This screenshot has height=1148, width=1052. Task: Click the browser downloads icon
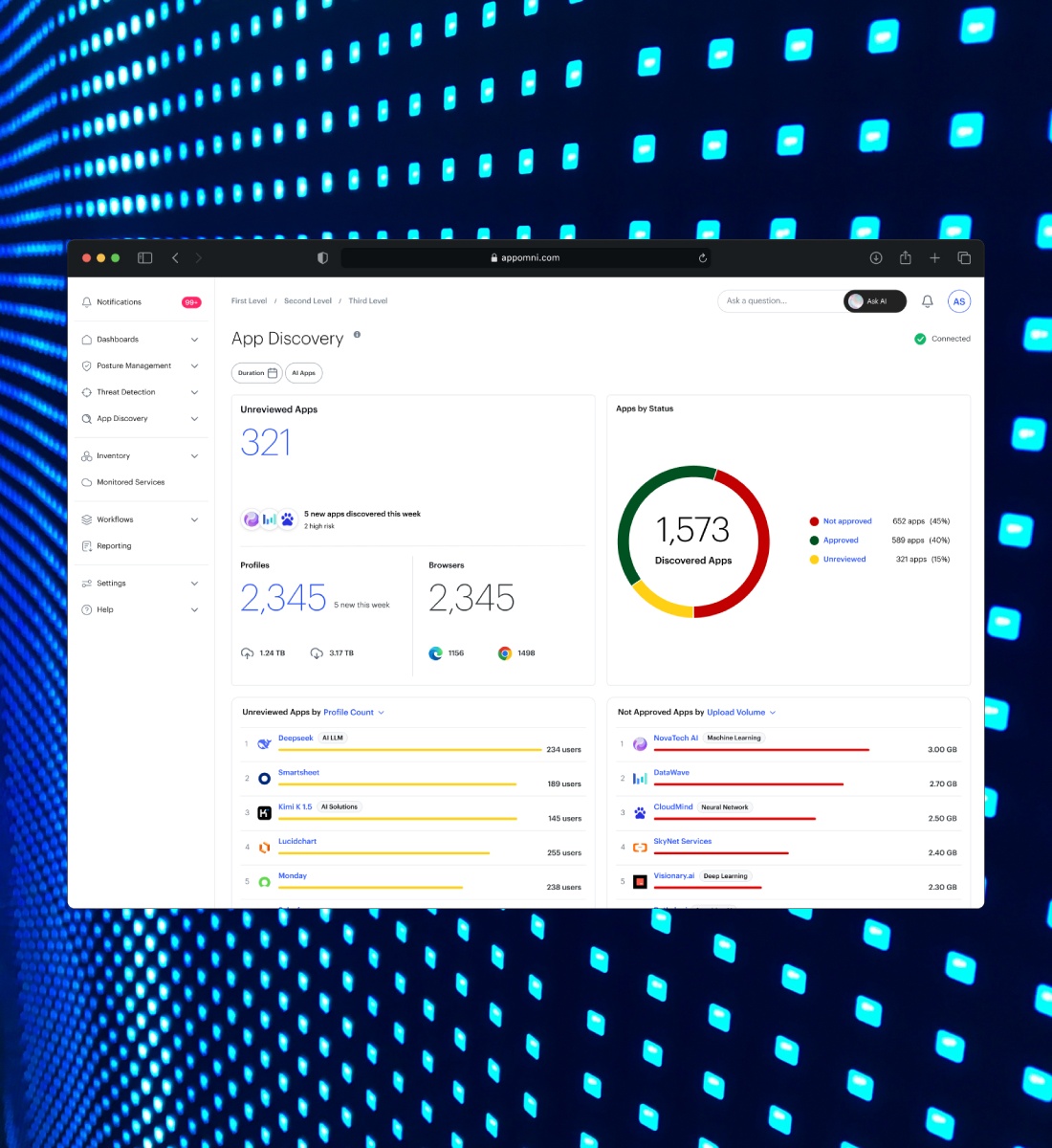(x=875, y=258)
